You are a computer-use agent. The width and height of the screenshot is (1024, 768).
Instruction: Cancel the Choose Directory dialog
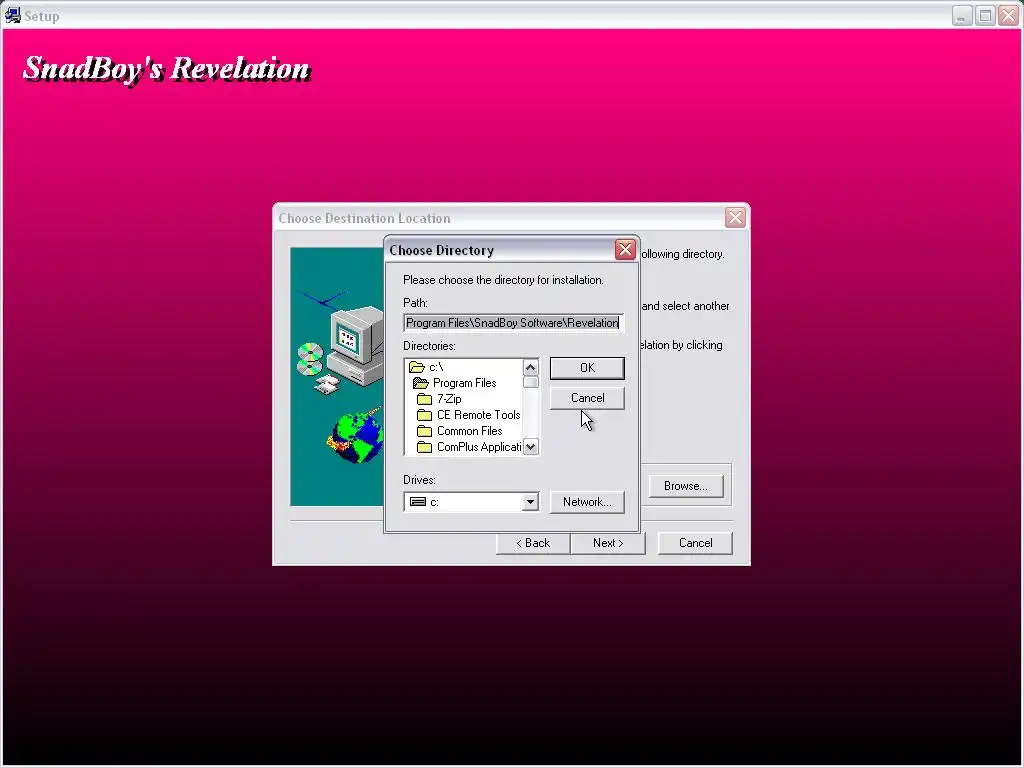(x=587, y=398)
